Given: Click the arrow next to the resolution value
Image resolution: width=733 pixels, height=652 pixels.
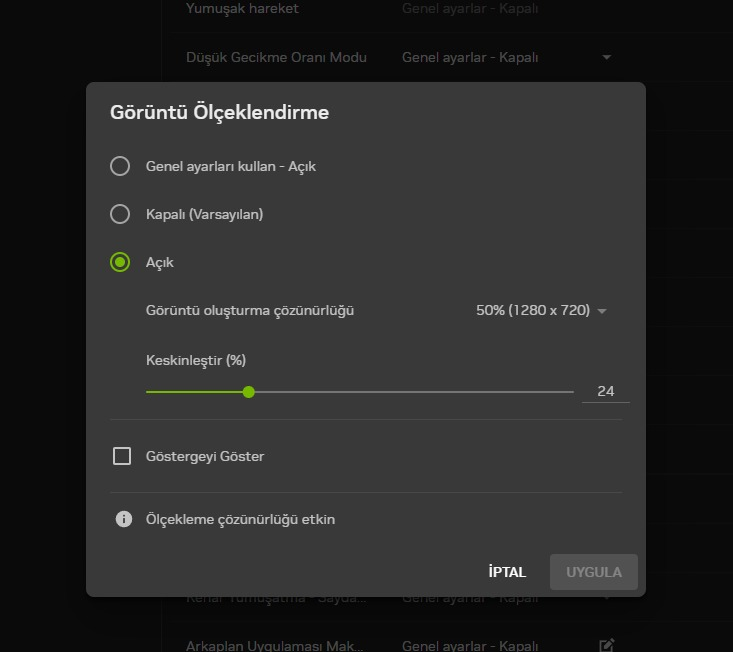Looking at the screenshot, I should point(602,311).
